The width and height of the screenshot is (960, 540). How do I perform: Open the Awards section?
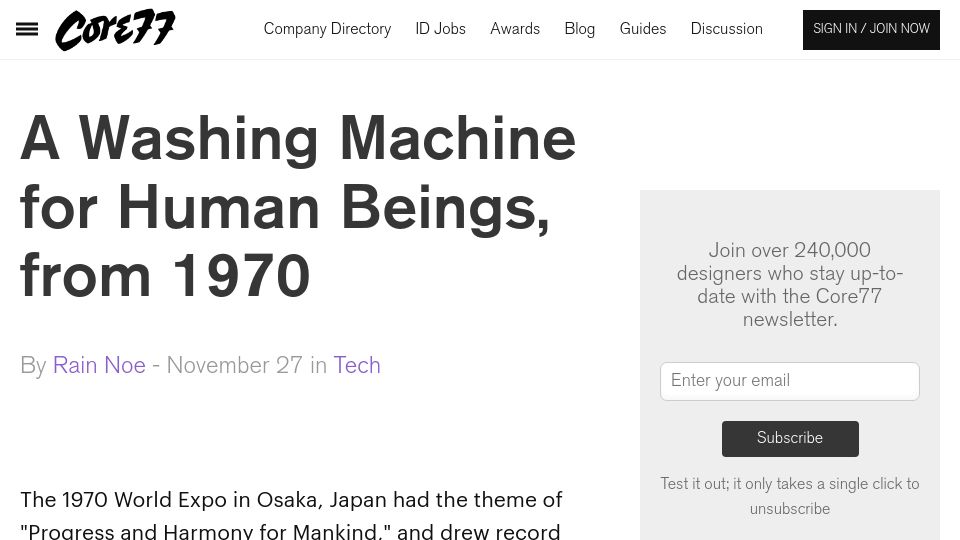pos(515,29)
